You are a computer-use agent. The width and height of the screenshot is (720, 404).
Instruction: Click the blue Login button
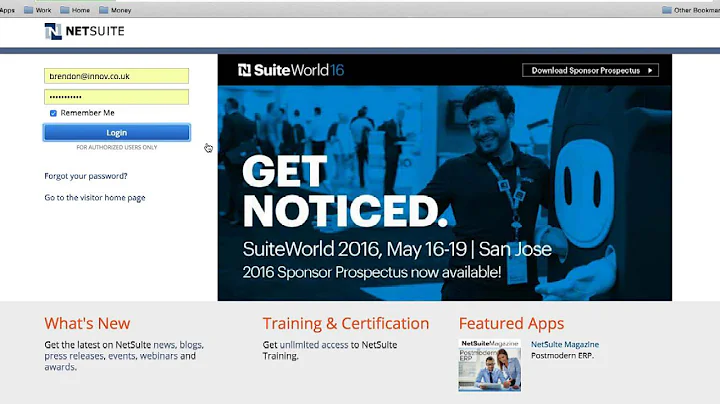click(117, 133)
